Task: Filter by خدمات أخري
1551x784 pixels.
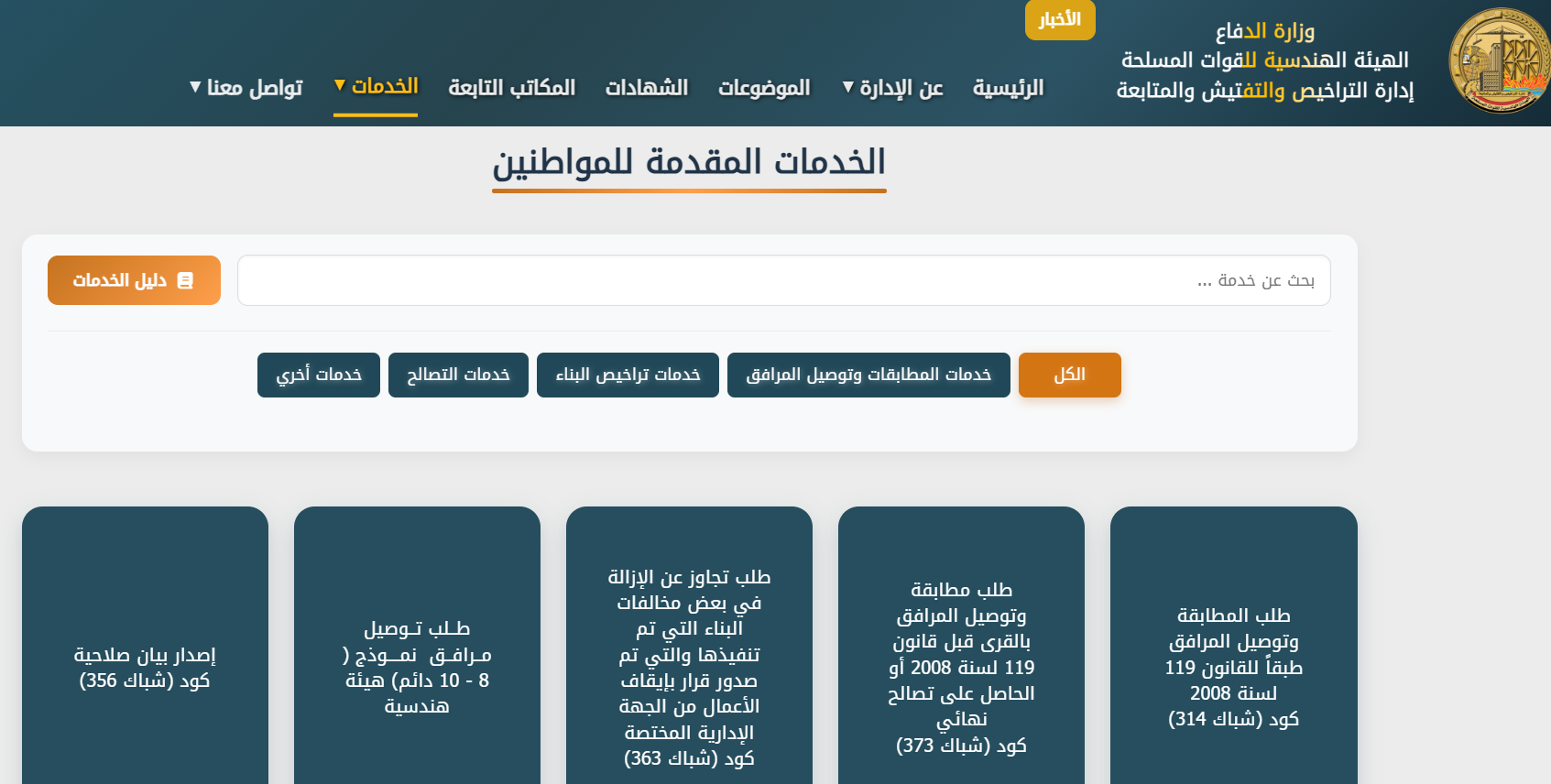Action: tap(319, 375)
